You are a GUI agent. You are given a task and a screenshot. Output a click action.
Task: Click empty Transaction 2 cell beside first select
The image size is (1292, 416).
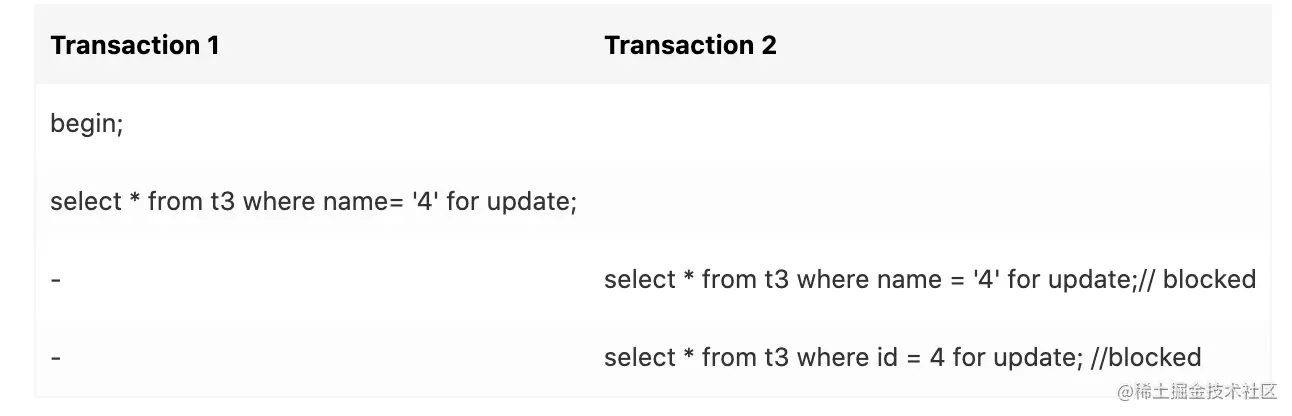(x=930, y=202)
